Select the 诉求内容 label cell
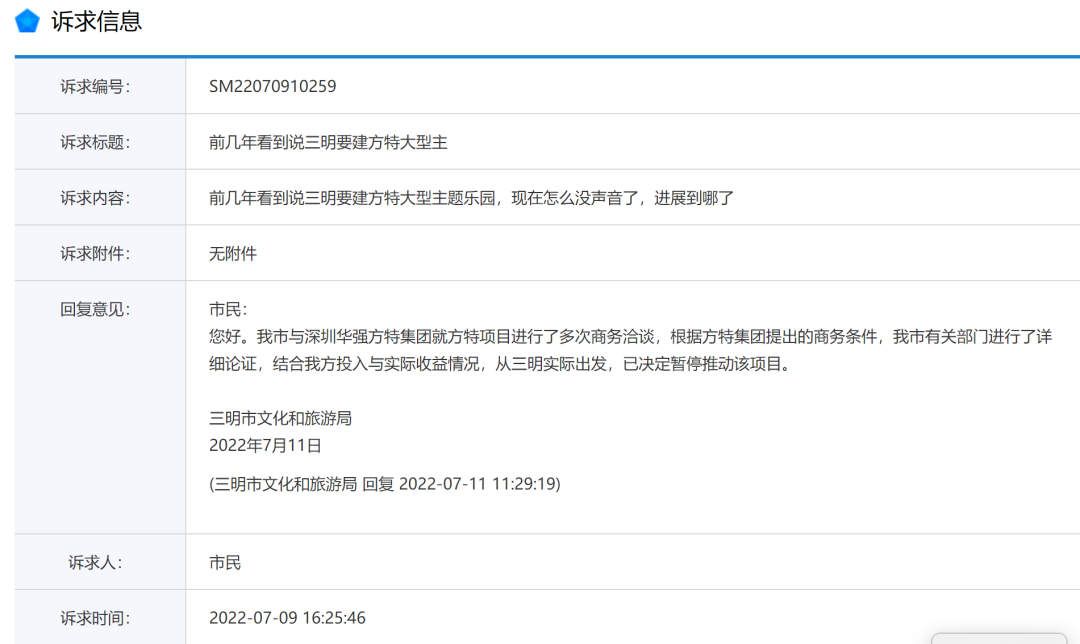1080x644 pixels. point(95,198)
